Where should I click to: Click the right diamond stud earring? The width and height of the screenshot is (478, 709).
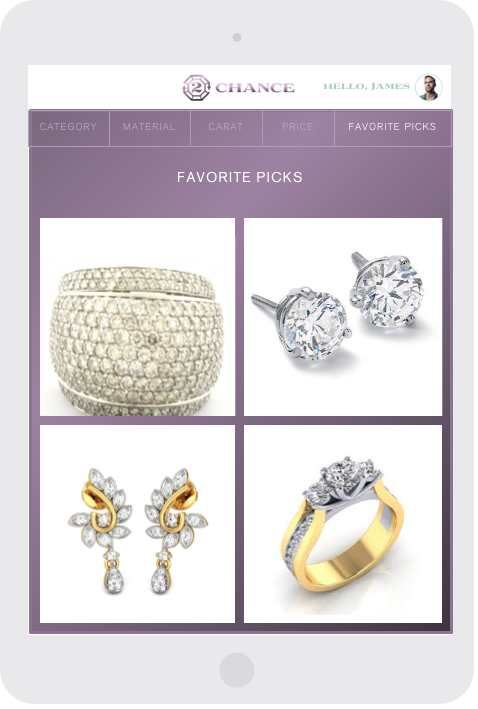tap(388, 289)
